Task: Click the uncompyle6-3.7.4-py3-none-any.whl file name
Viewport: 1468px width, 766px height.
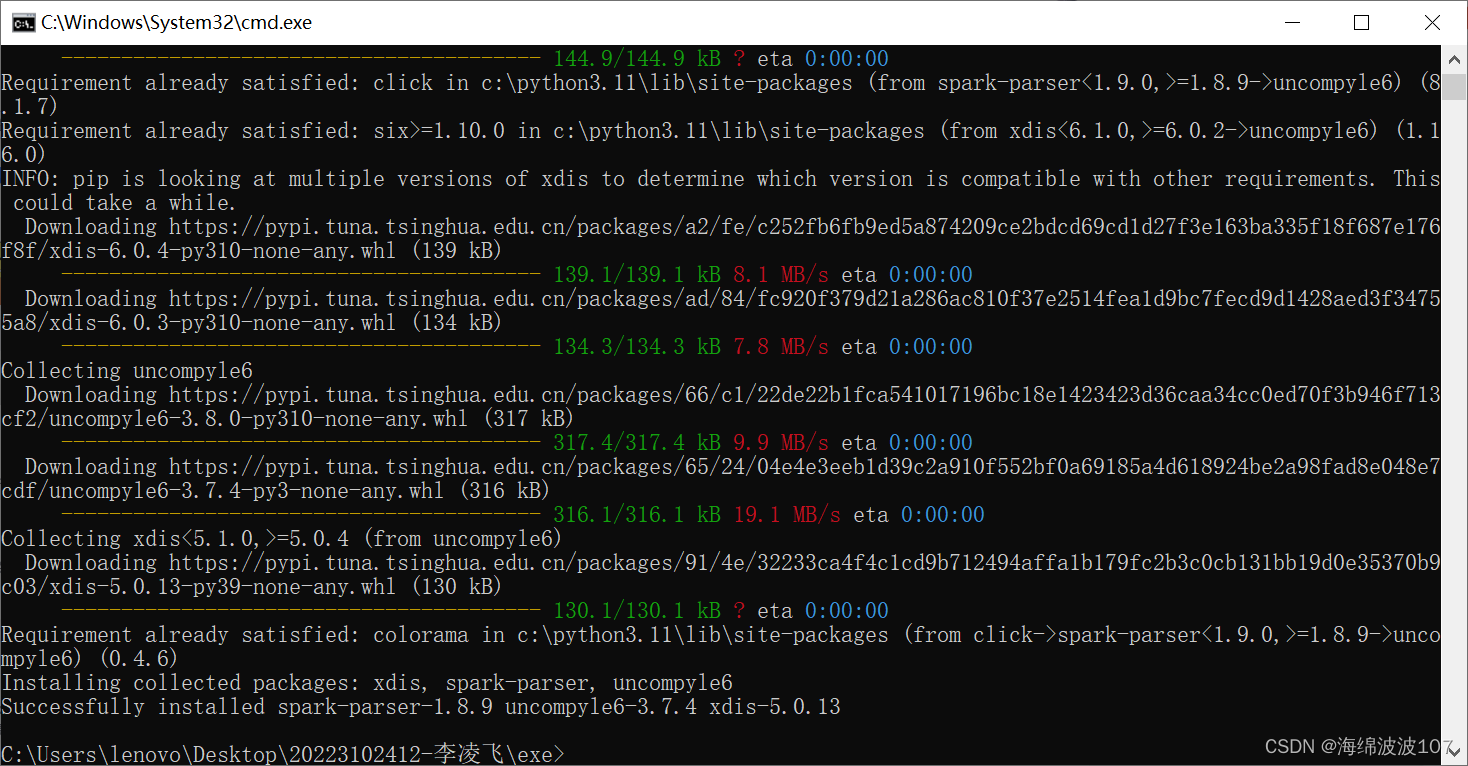Action: coord(247,491)
